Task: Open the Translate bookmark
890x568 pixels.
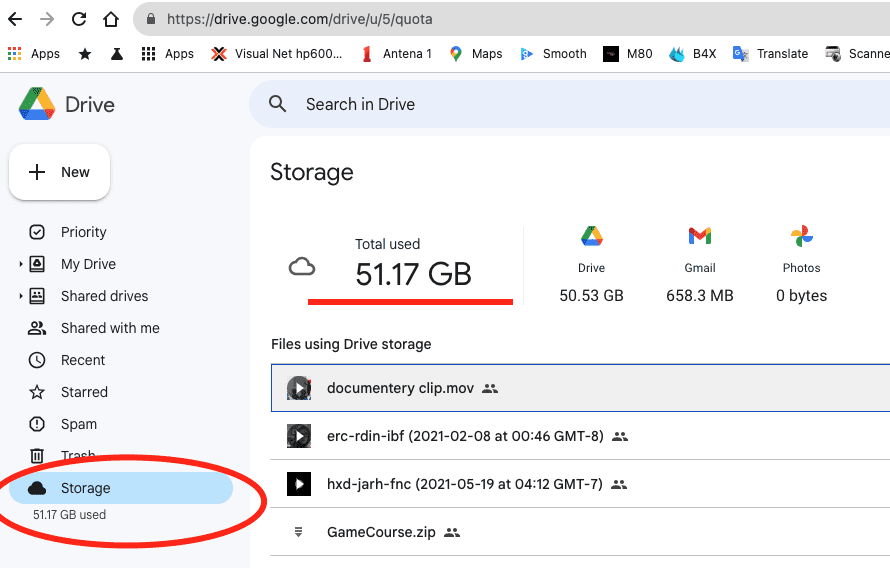Action: coord(770,53)
